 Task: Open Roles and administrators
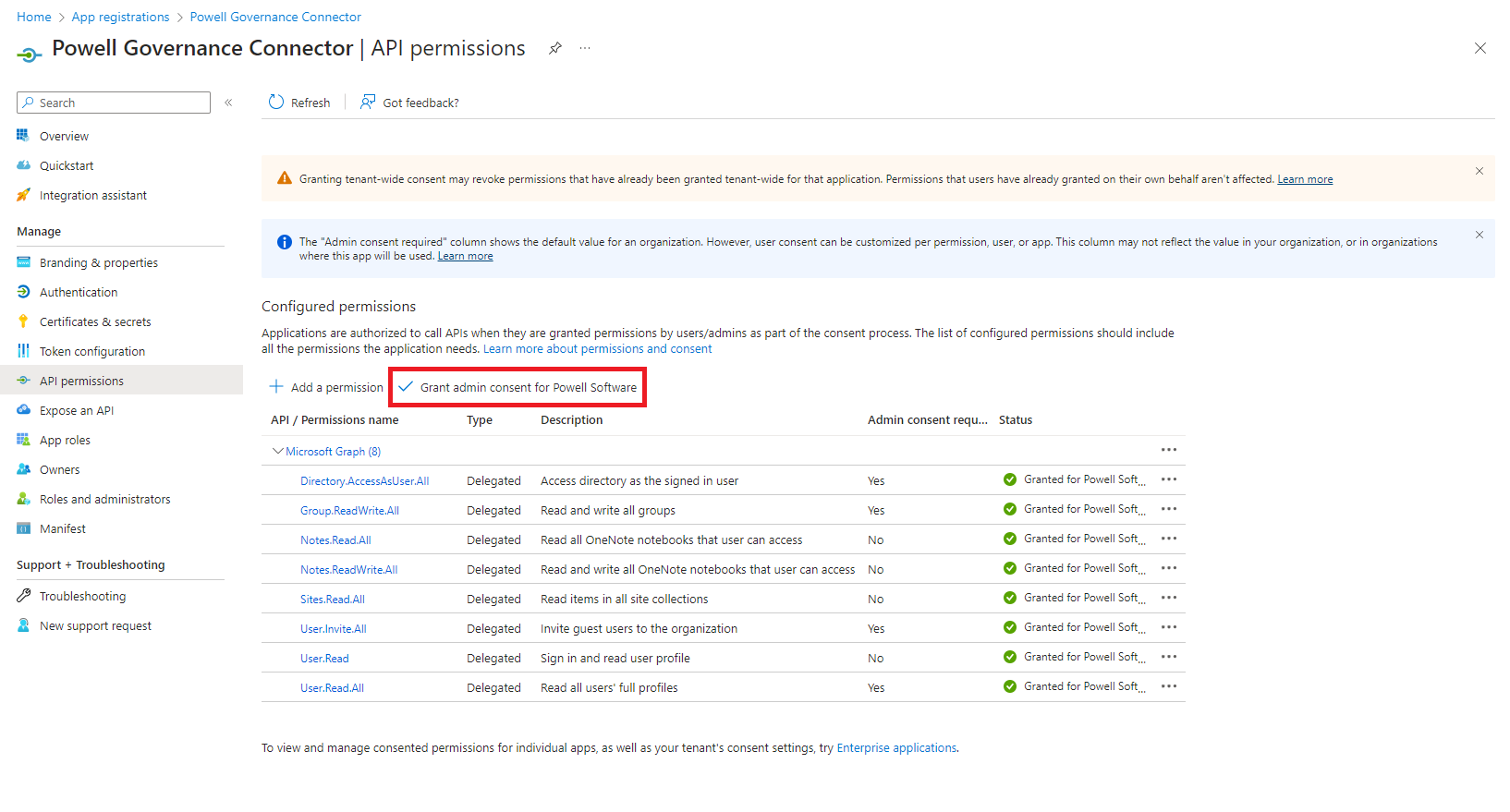104,499
